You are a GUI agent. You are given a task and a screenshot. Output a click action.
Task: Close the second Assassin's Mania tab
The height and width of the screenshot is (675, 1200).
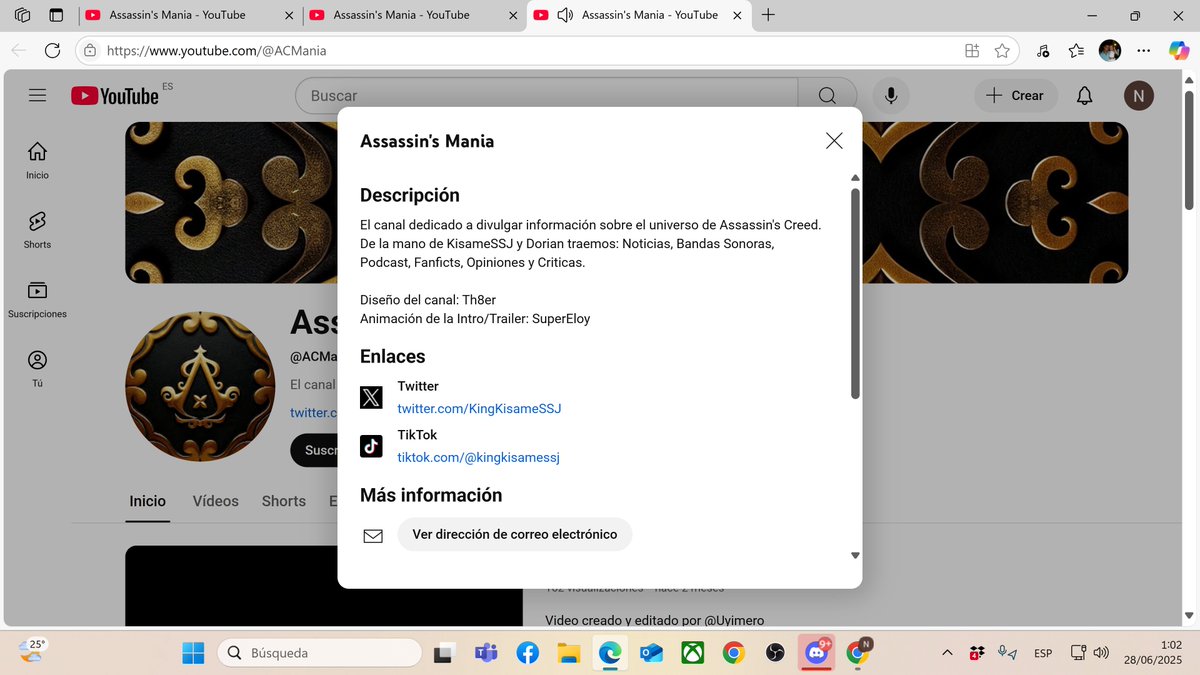coord(513,15)
